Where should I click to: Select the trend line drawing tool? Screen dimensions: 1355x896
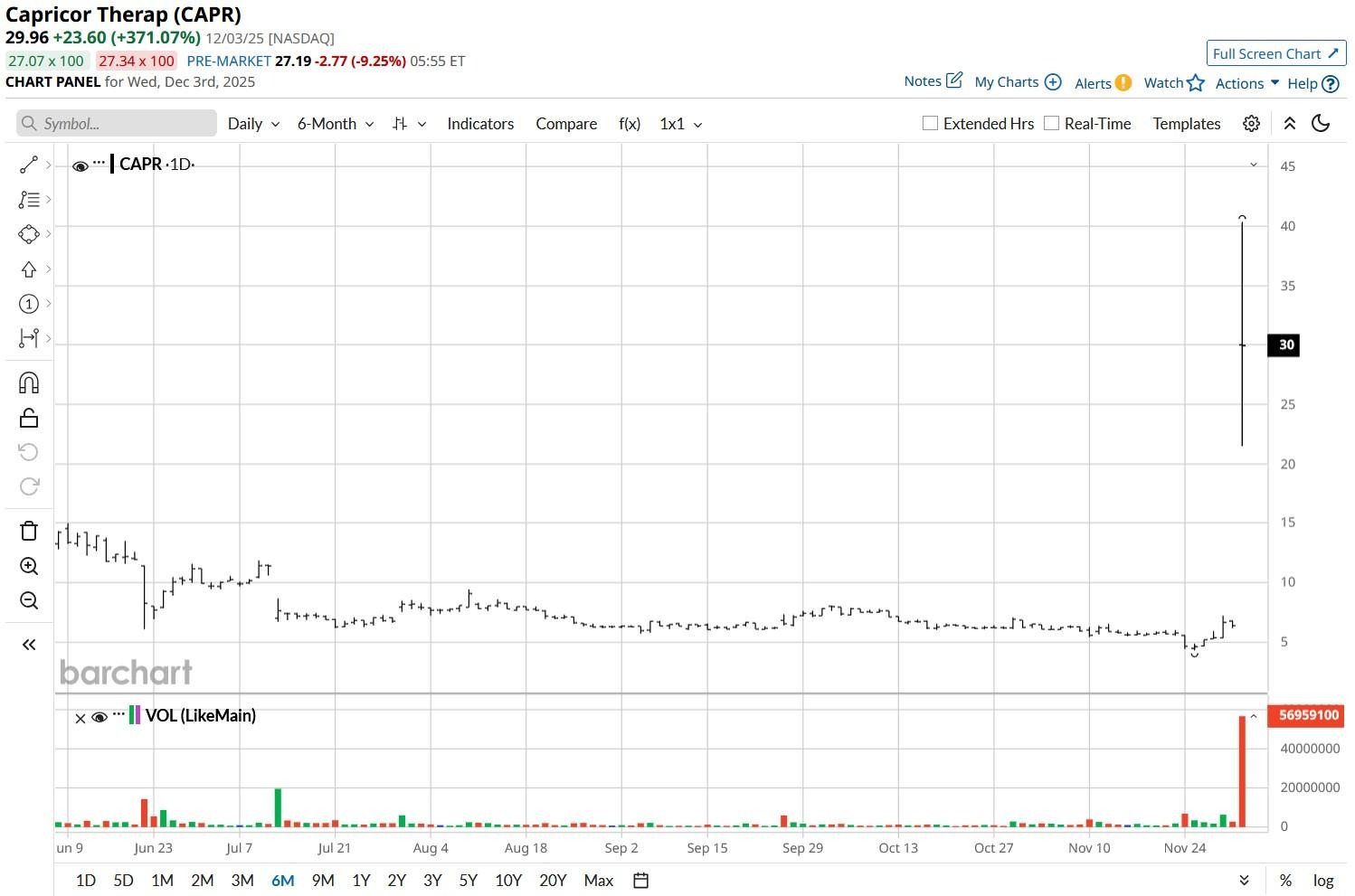[x=29, y=165]
